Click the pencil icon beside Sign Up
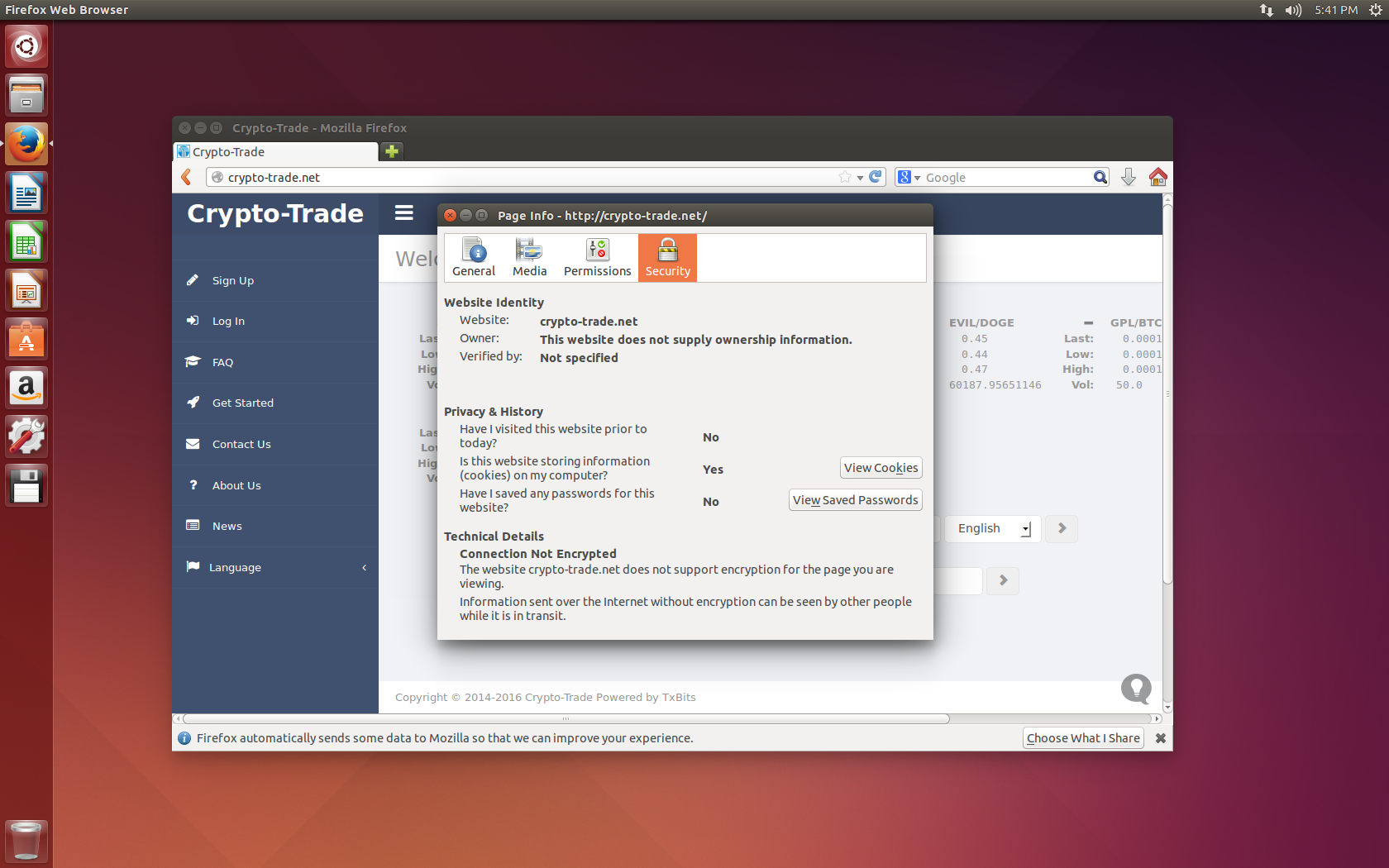1389x868 pixels. coord(193,279)
